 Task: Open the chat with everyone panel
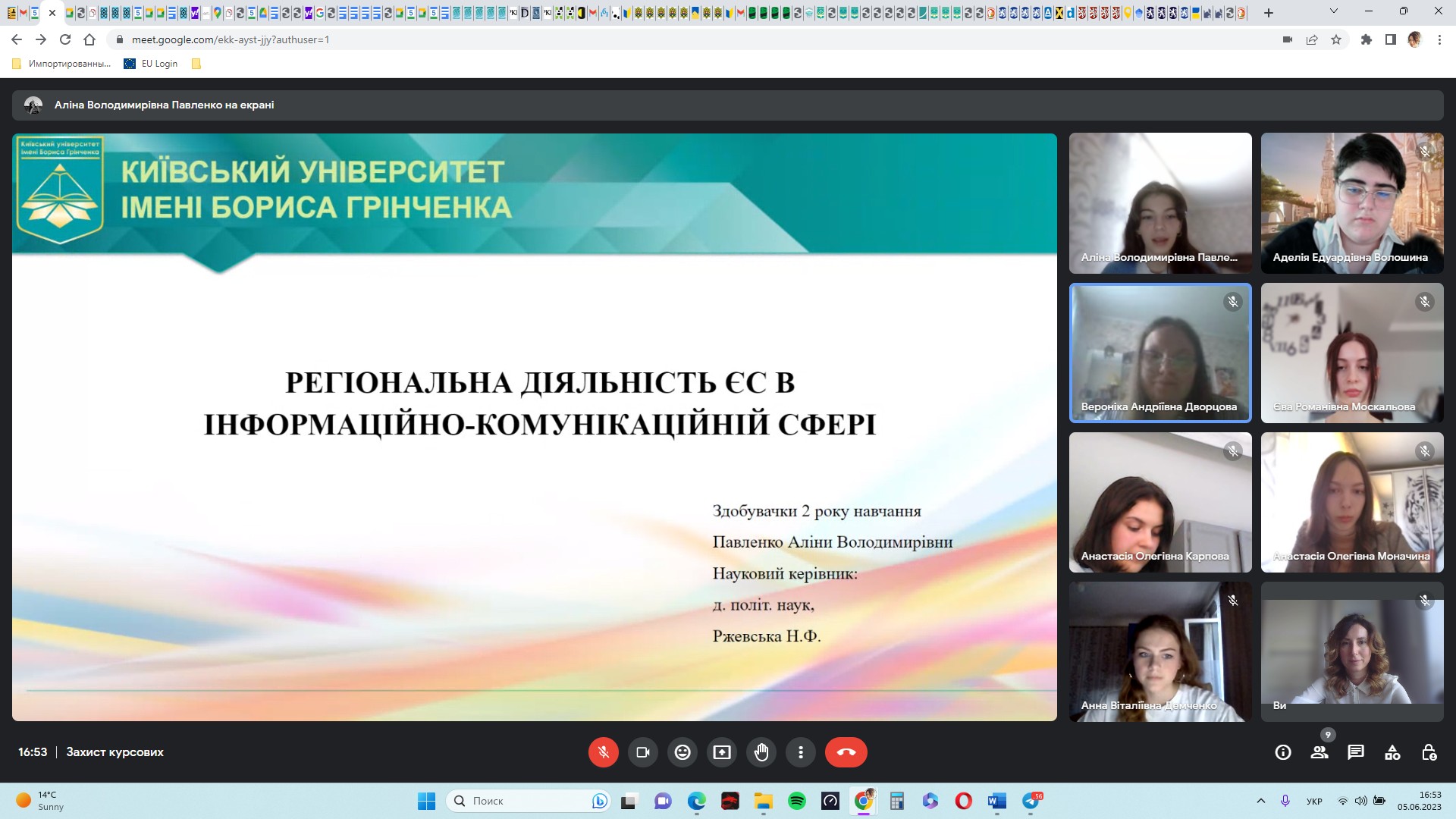click(x=1356, y=752)
